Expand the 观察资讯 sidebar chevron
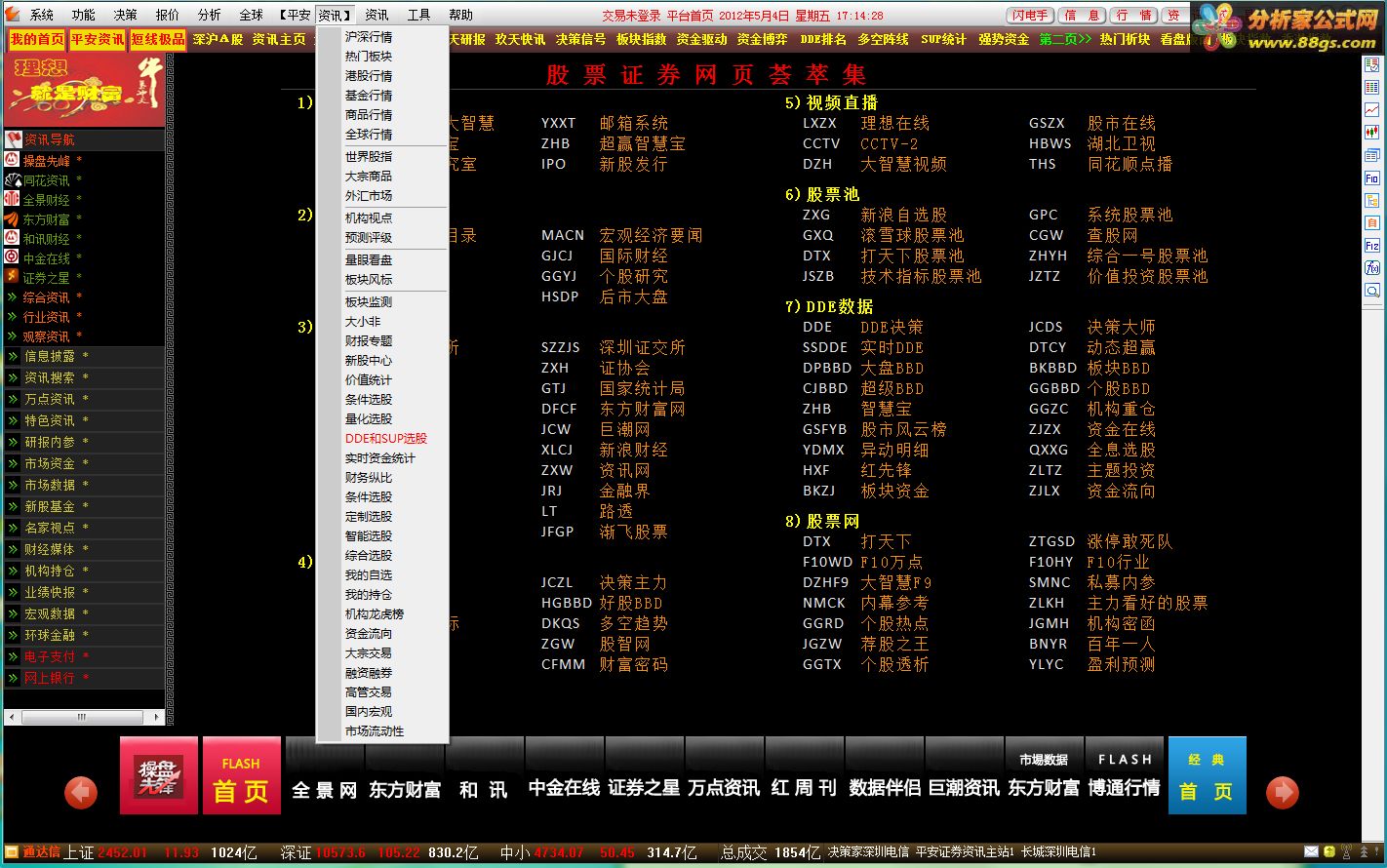Screen dimensions: 1387x868 [12, 335]
